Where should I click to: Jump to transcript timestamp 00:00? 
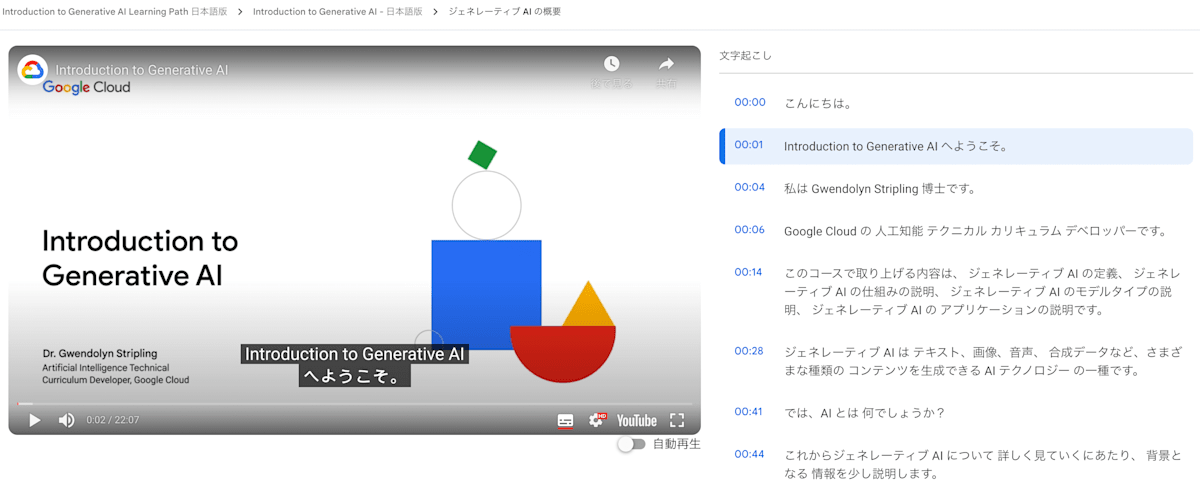749,102
